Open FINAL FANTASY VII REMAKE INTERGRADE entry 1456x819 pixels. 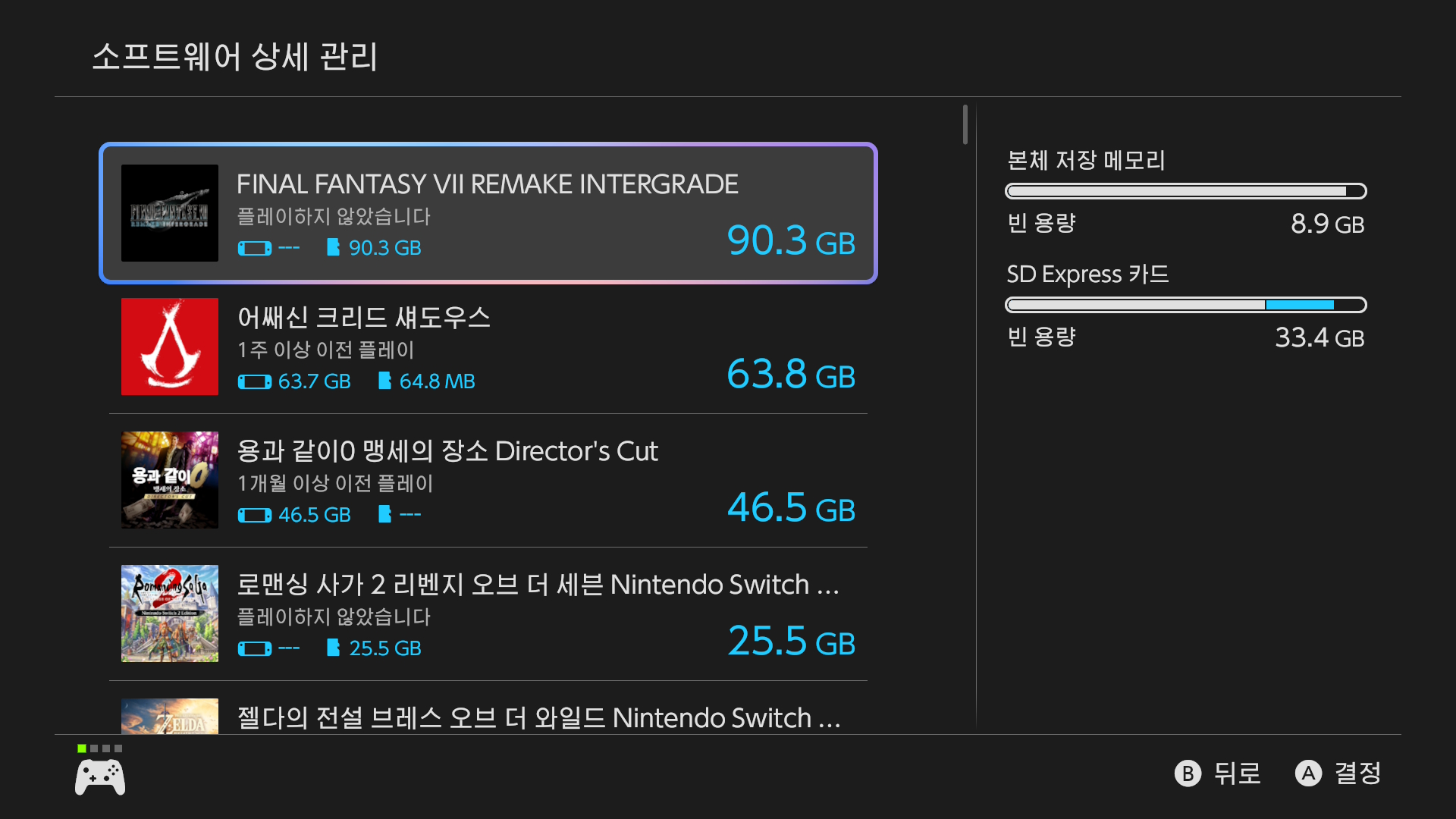tap(488, 213)
